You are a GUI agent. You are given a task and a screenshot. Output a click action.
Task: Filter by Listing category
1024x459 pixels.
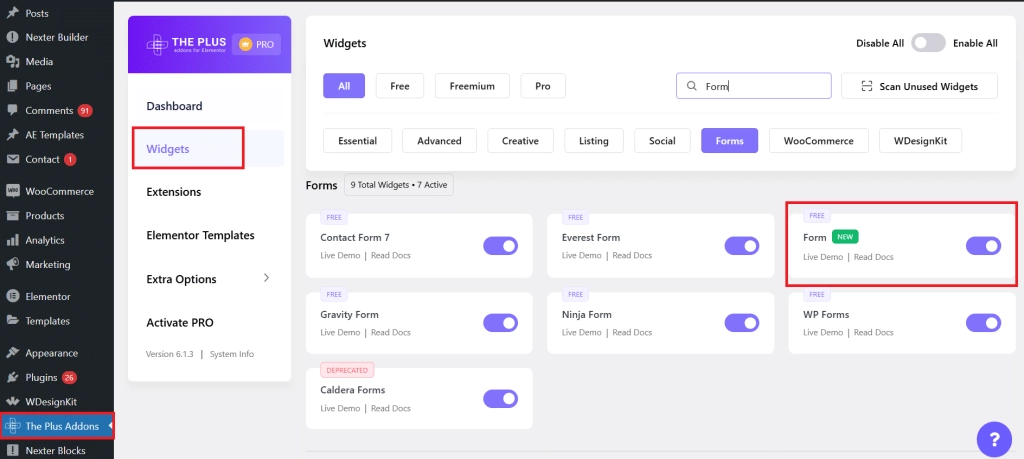pos(594,140)
